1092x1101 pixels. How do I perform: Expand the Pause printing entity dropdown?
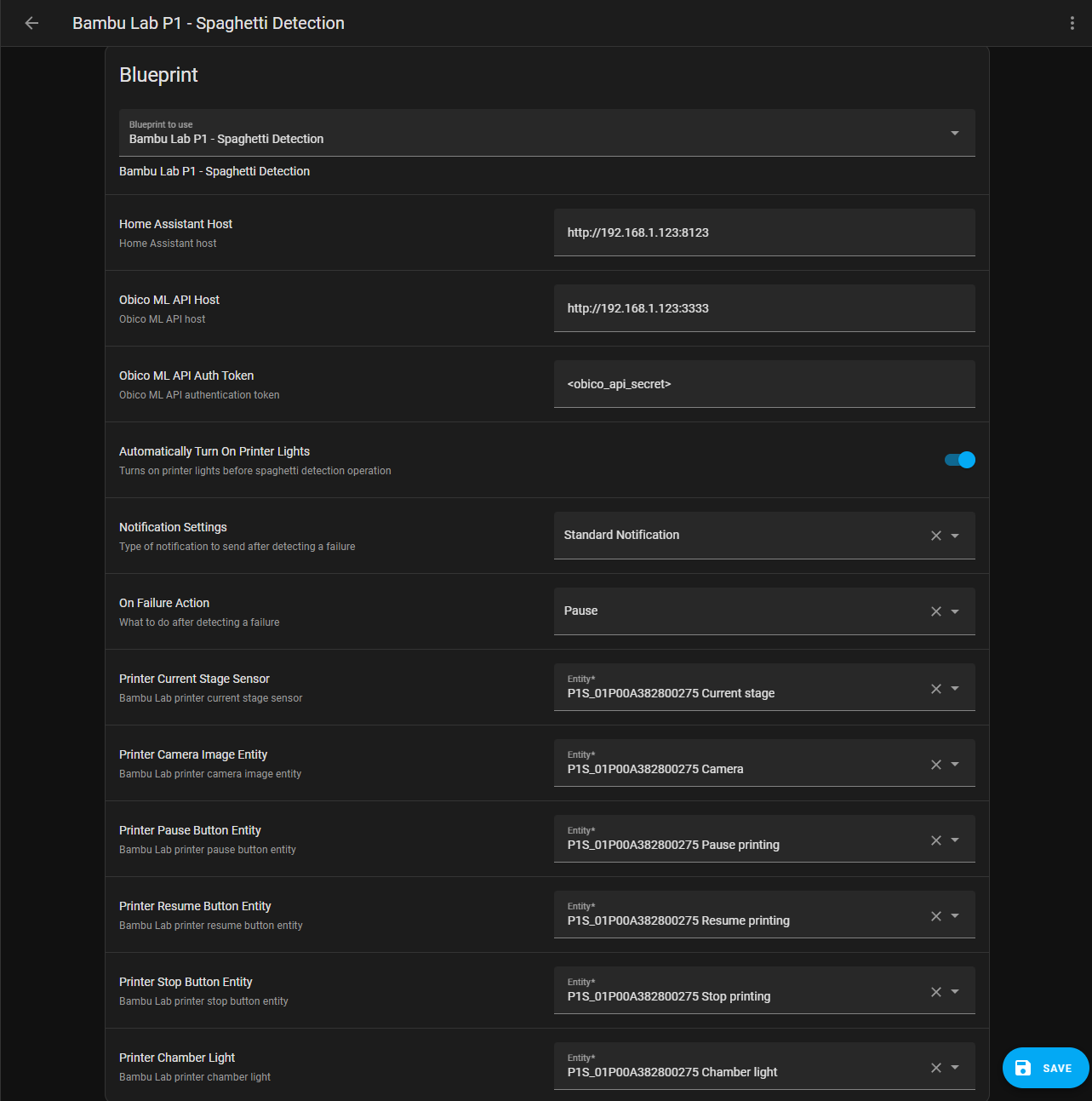pyautogui.click(x=955, y=840)
